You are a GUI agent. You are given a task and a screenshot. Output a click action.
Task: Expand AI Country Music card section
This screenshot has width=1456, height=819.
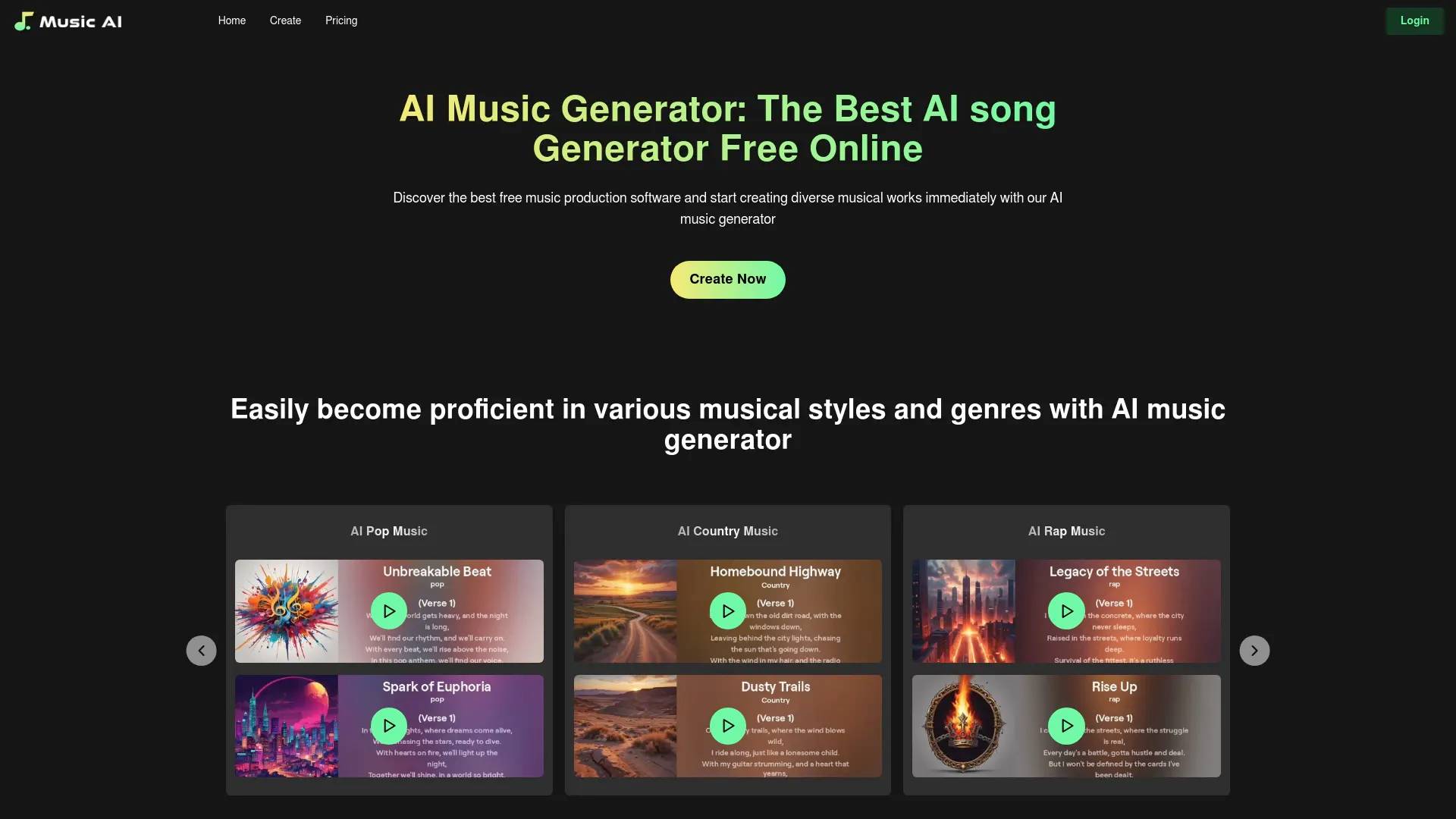pyautogui.click(x=727, y=530)
